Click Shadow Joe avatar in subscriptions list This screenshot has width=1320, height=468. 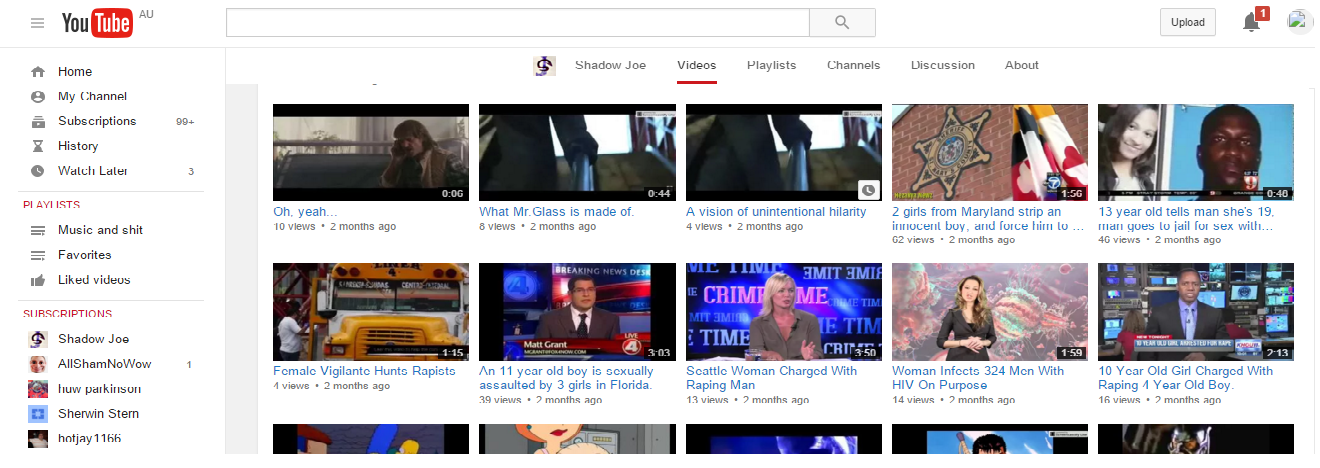pos(38,339)
